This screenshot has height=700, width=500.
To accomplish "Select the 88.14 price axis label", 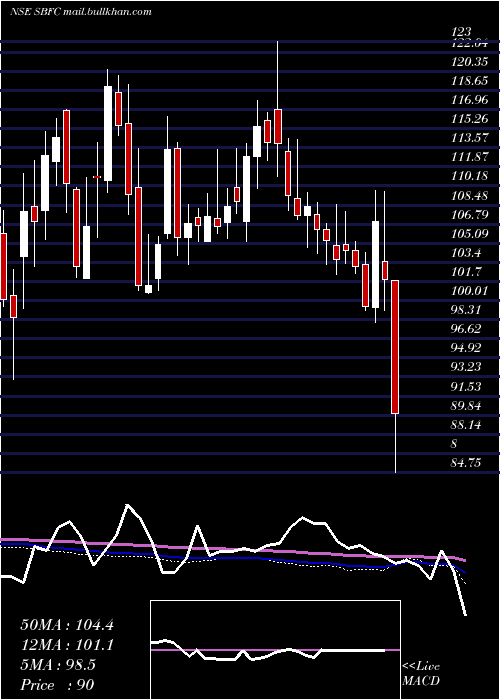I will (x=467, y=425).
